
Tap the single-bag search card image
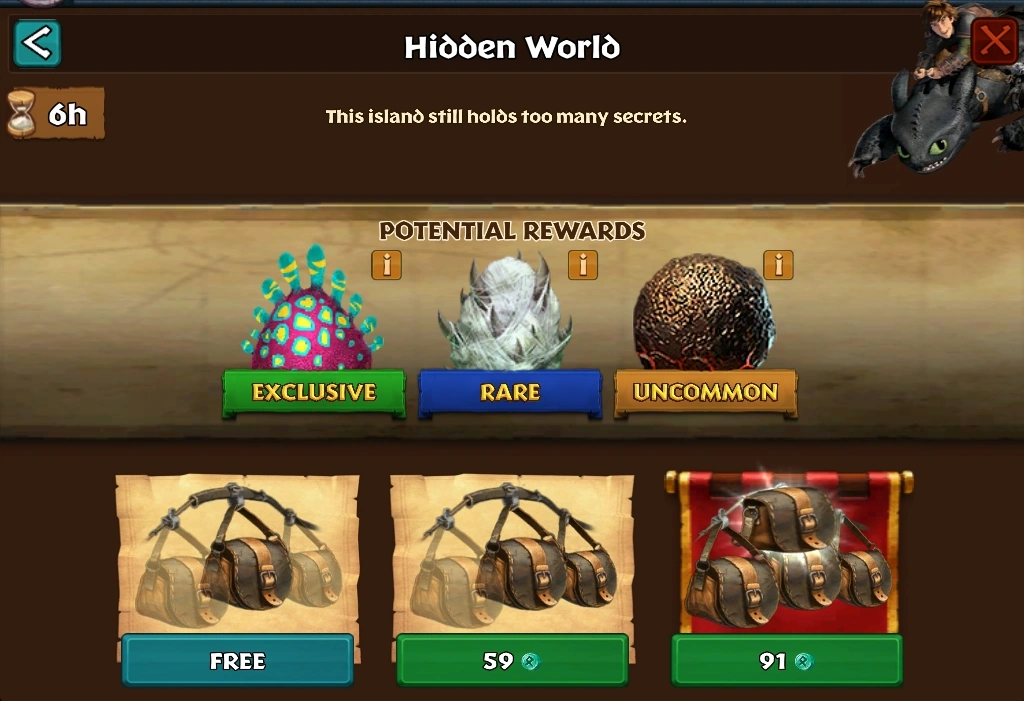(x=238, y=554)
